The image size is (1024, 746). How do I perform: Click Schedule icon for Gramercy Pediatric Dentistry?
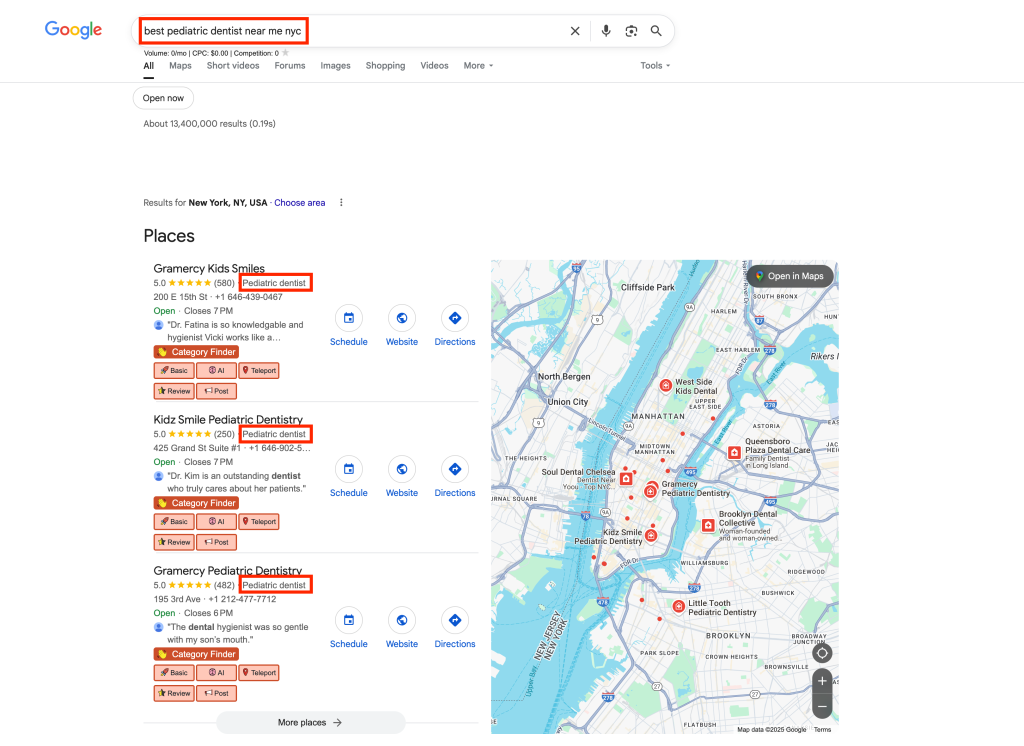[x=349, y=620]
